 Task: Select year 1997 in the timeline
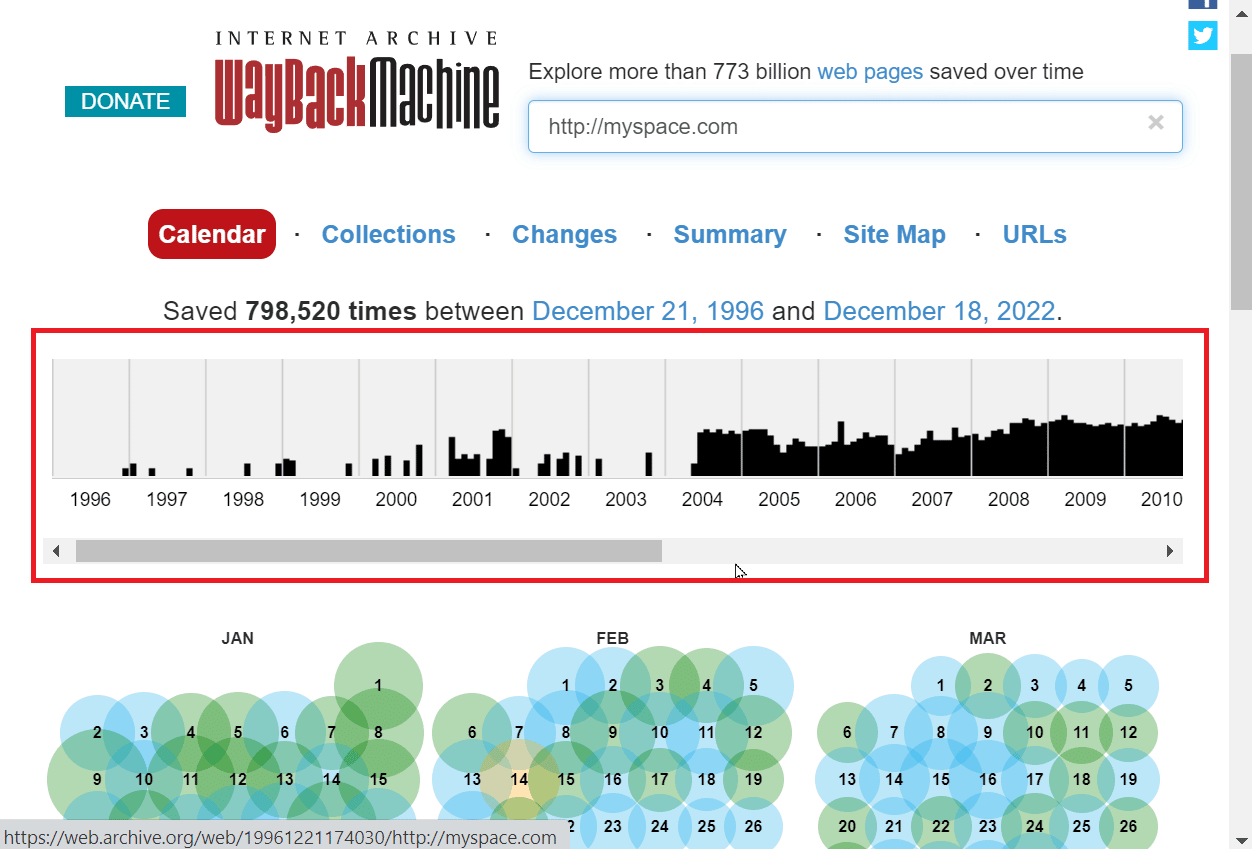[x=167, y=499]
